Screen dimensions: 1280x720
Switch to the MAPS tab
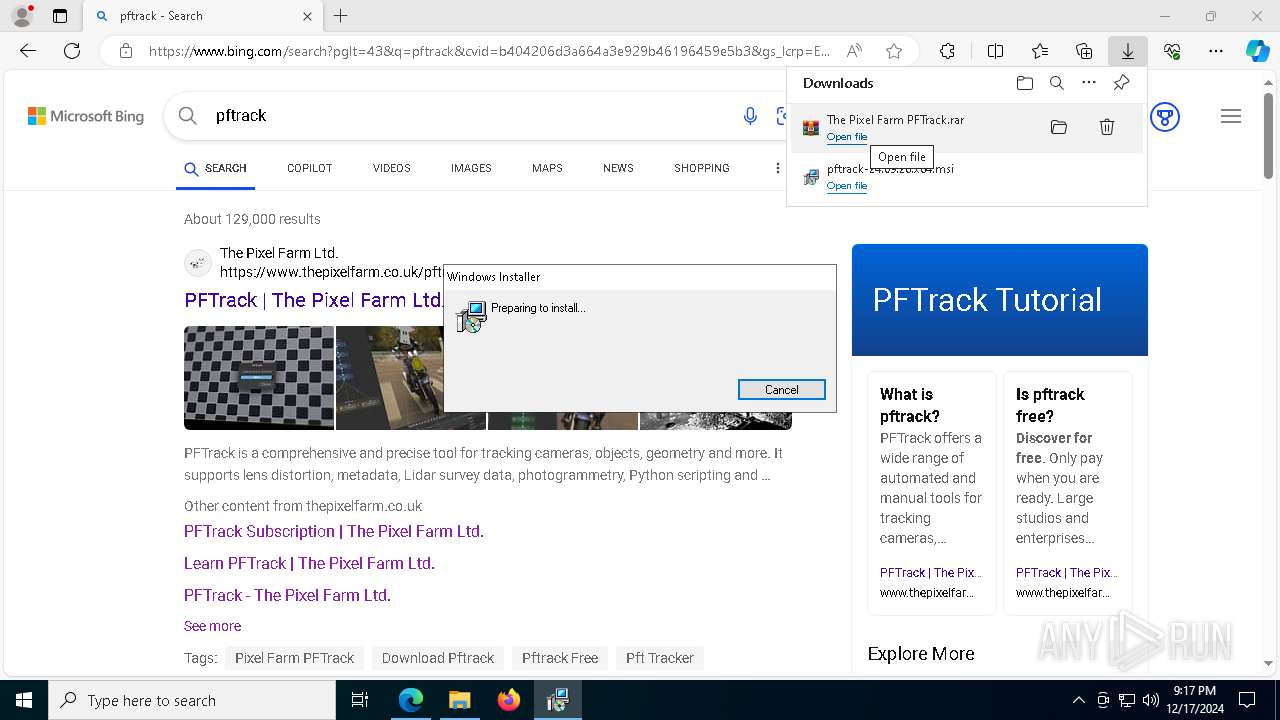[547, 168]
